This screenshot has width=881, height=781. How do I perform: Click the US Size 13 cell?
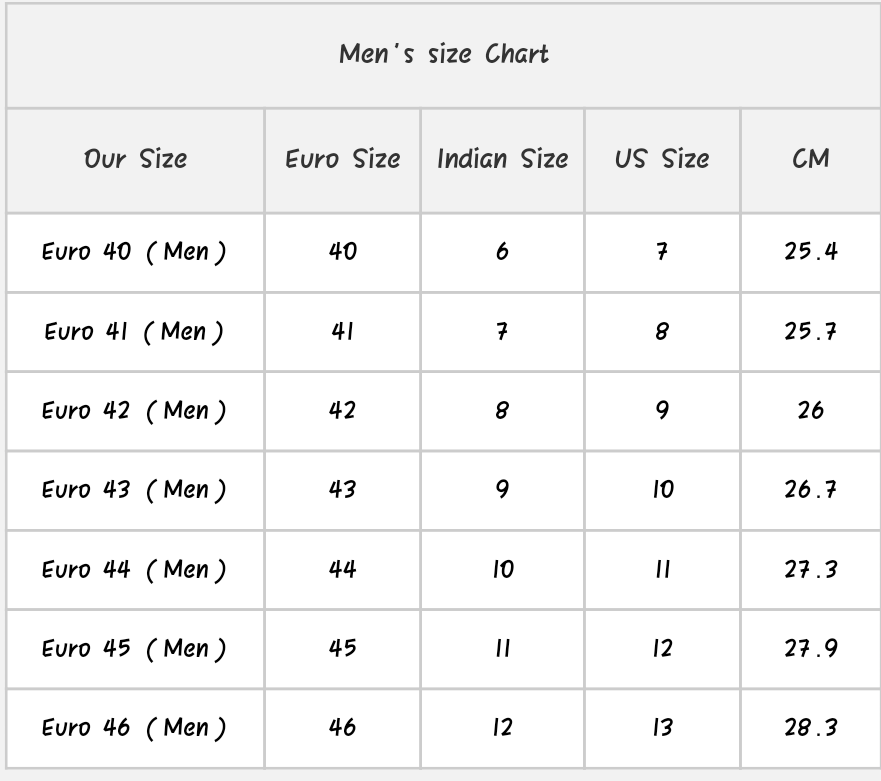[662, 727]
